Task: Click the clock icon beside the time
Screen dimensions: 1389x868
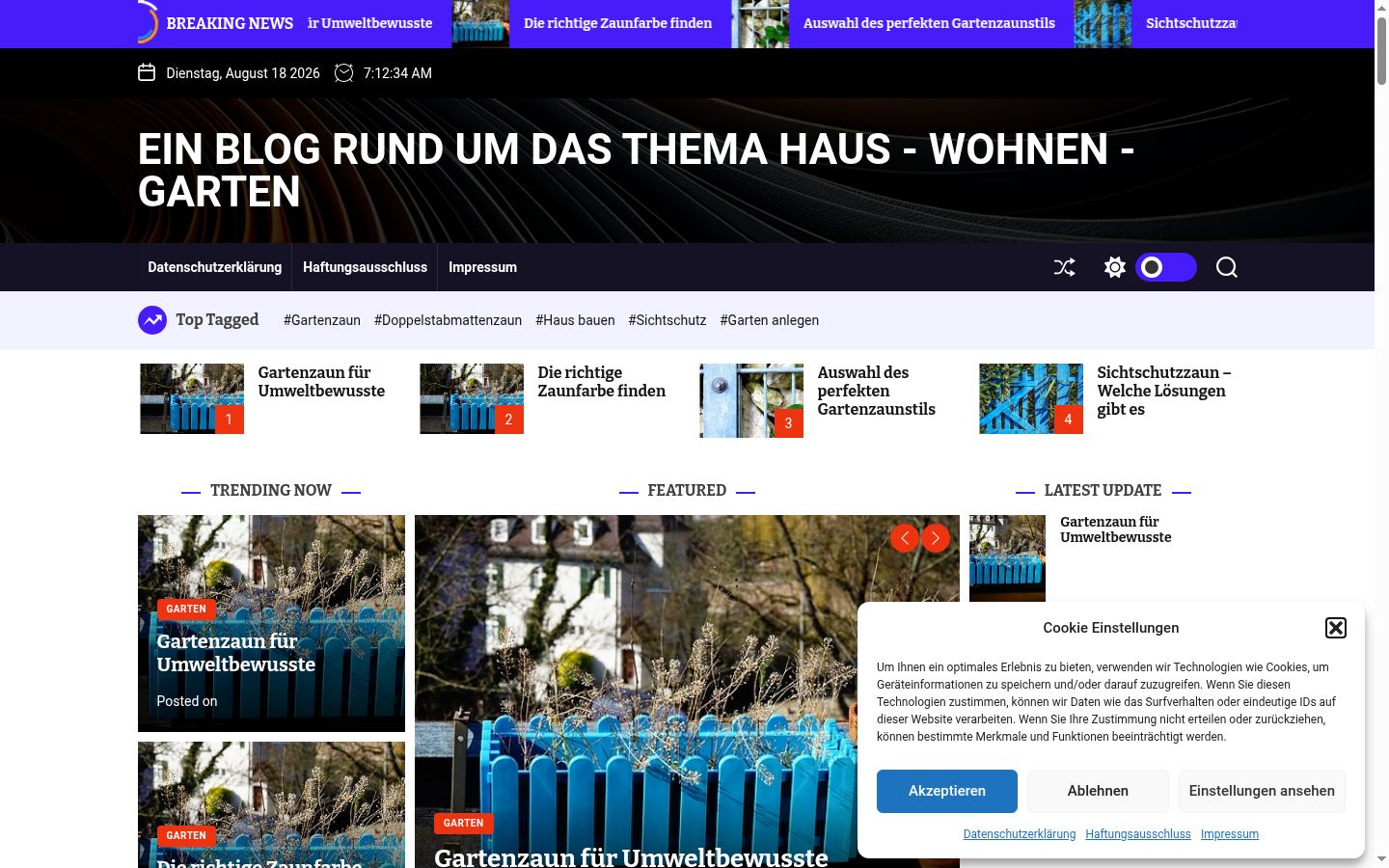Action: click(x=344, y=72)
